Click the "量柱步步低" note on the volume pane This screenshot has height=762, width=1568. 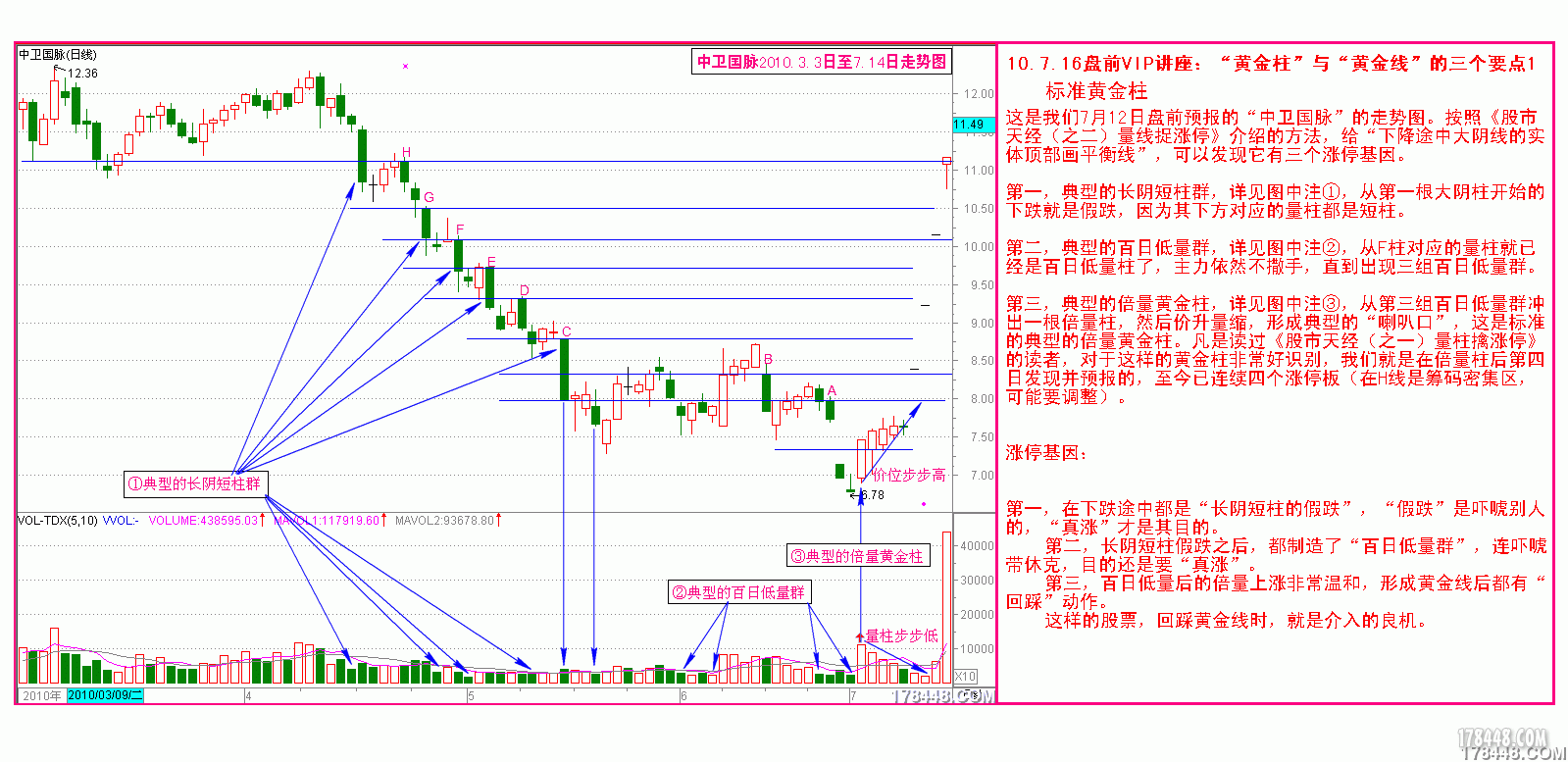[x=901, y=635]
